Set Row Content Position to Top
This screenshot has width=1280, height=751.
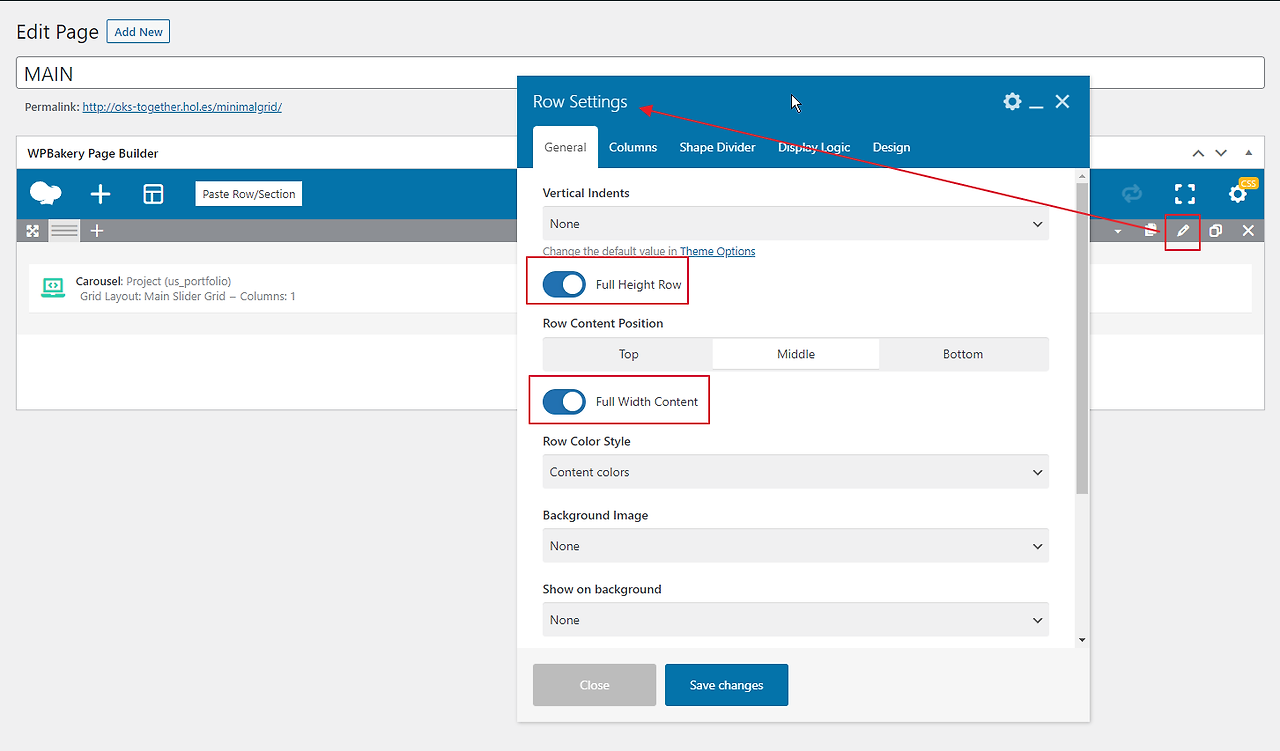(628, 354)
